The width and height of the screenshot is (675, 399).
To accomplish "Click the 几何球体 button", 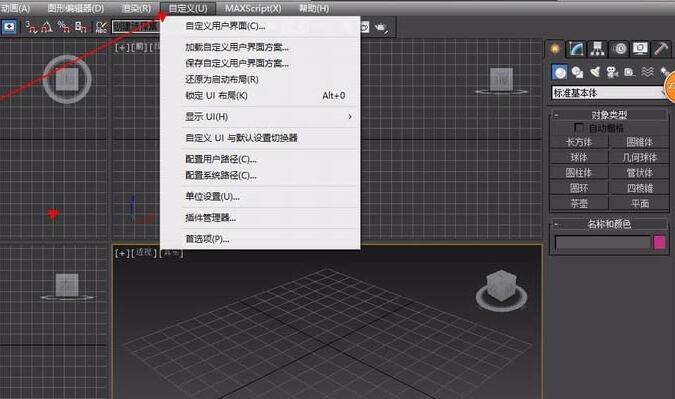I will tap(639, 158).
